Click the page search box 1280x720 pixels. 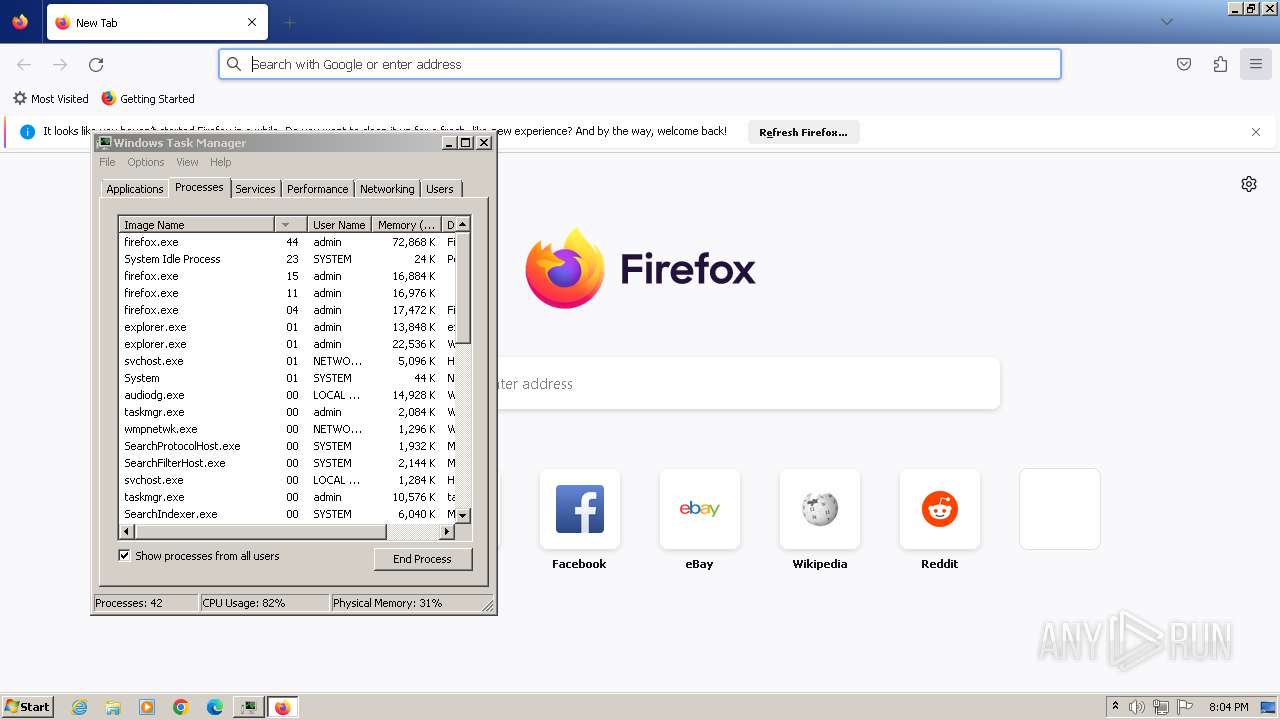tap(748, 384)
